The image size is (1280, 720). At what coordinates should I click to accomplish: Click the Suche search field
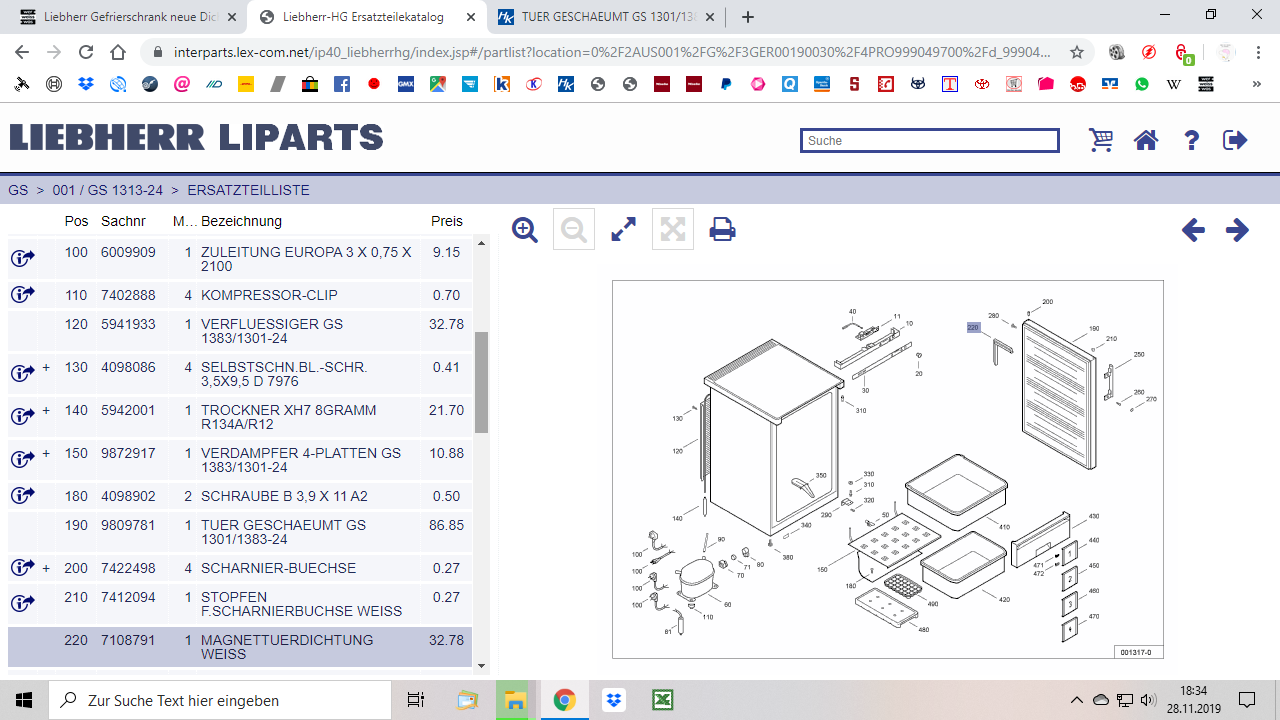point(929,141)
